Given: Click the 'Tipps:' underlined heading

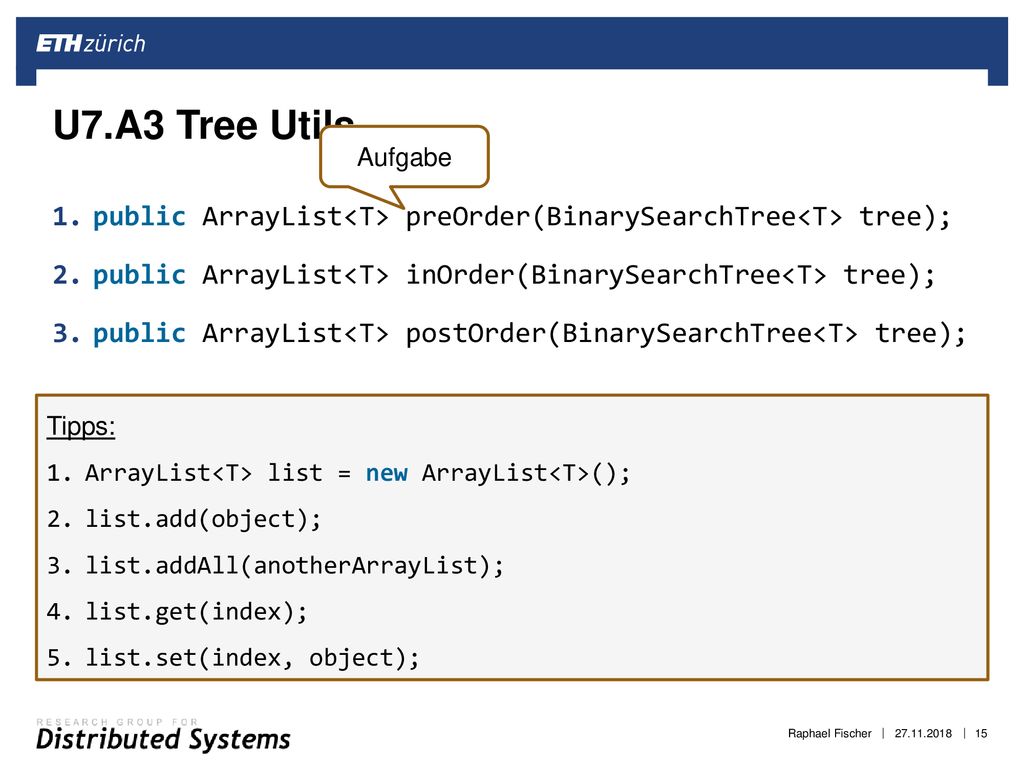Looking at the screenshot, I should point(81,427).
